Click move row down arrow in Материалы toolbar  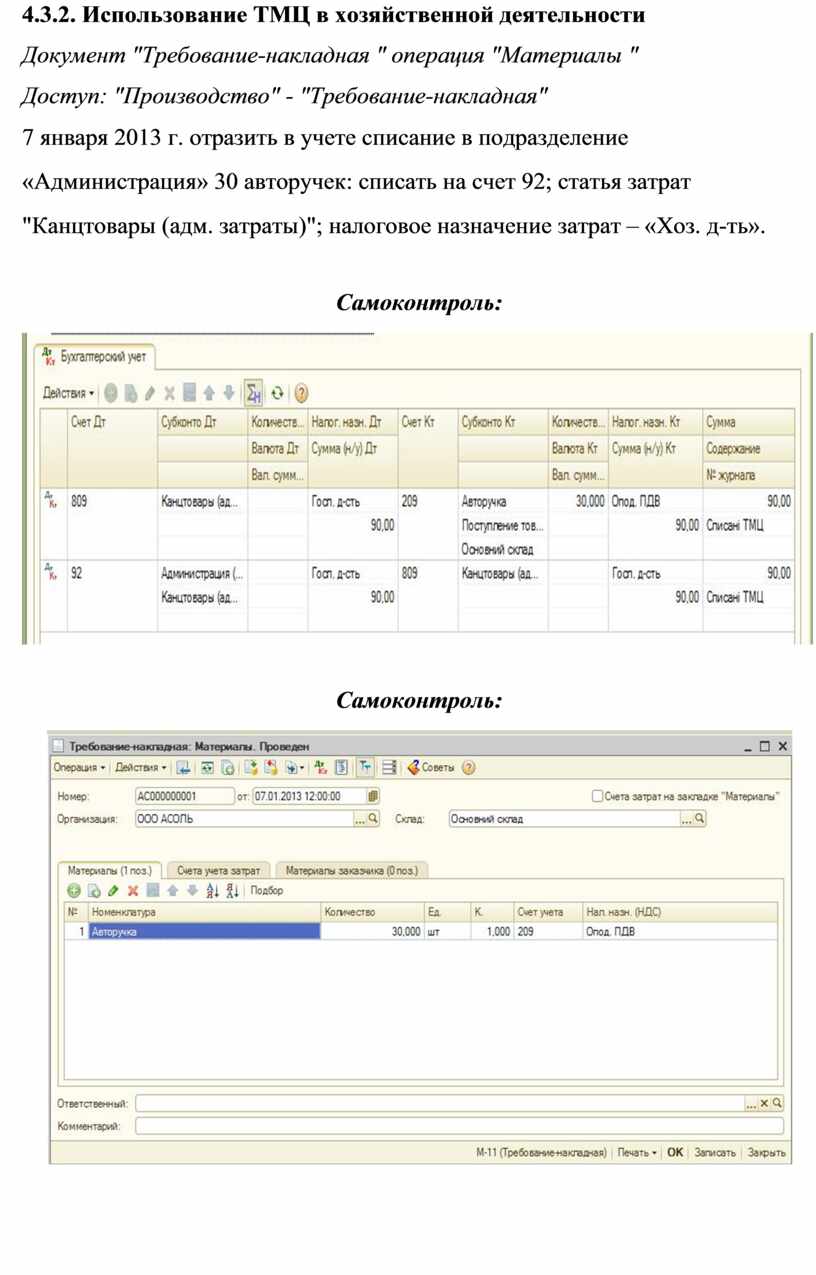pyautogui.click(x=192, y=890)
